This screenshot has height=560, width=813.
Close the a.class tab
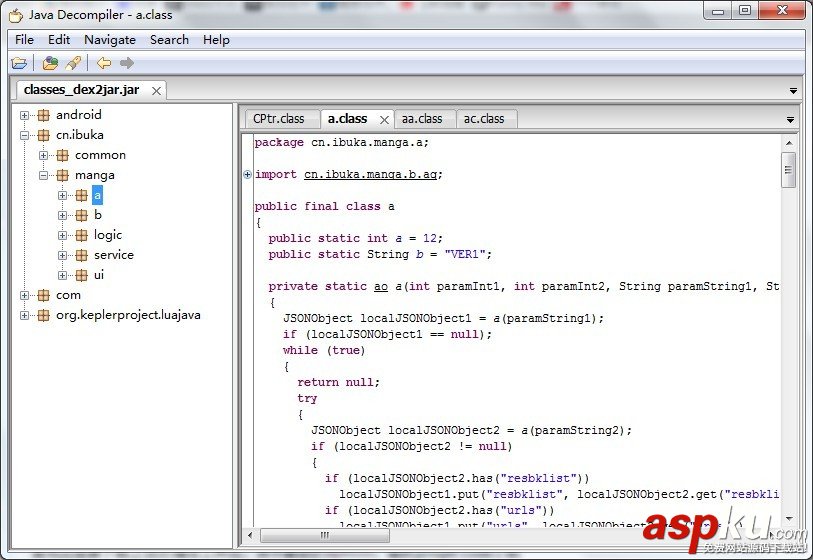coord(384,120)
